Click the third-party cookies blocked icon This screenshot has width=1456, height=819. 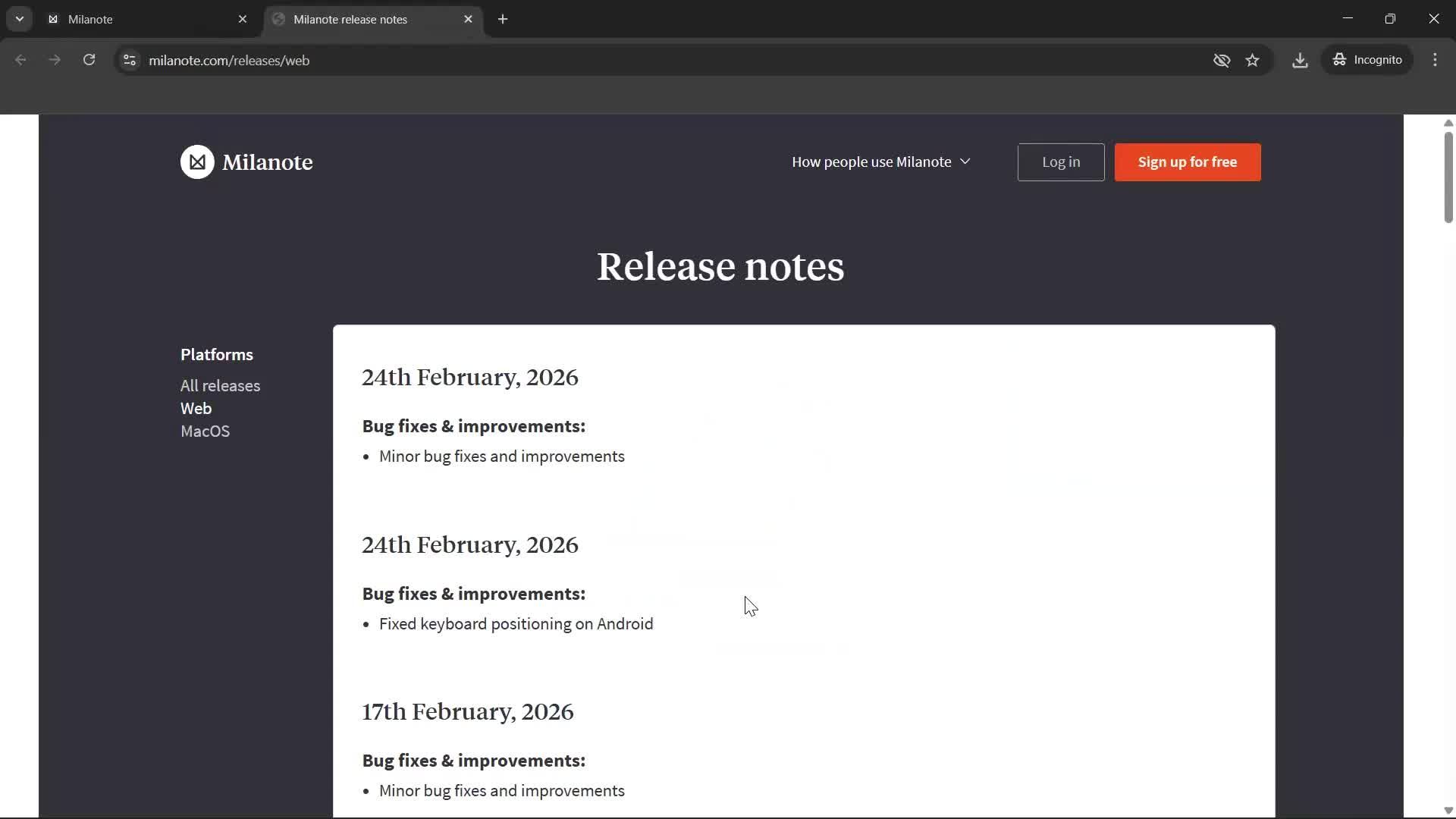1221,60
